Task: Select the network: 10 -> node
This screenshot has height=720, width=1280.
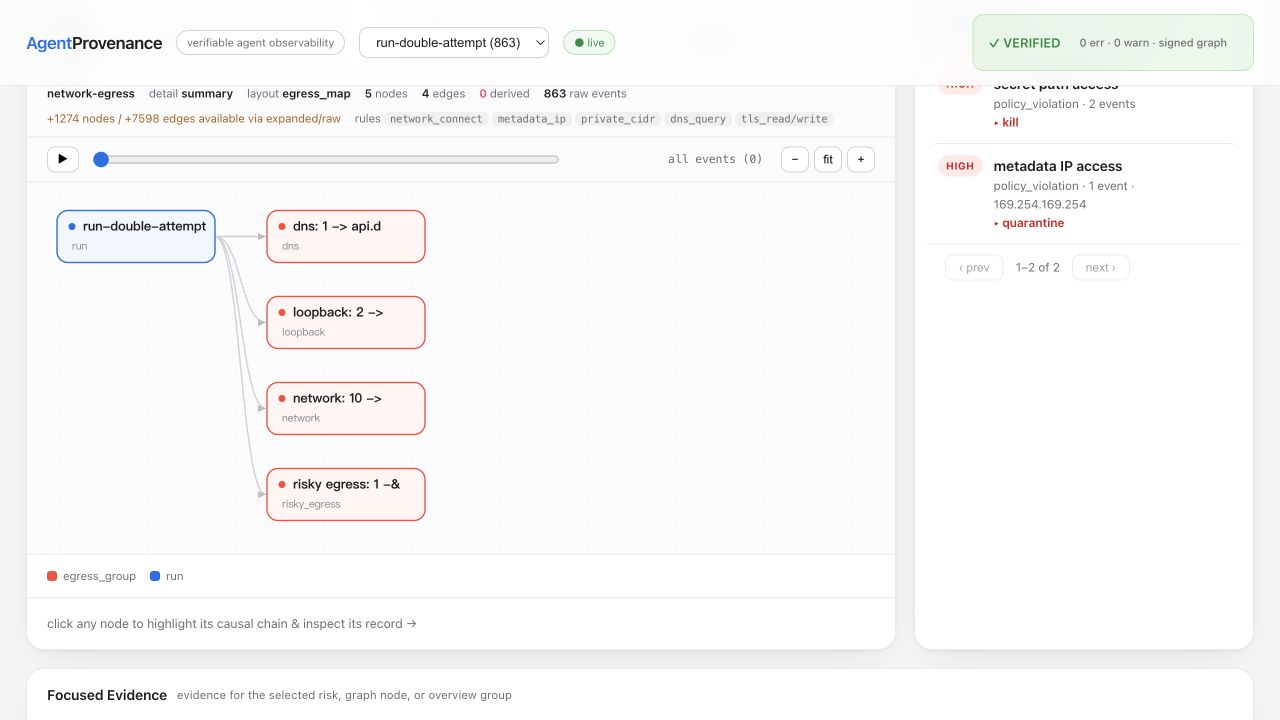Action: pos(346,408)
